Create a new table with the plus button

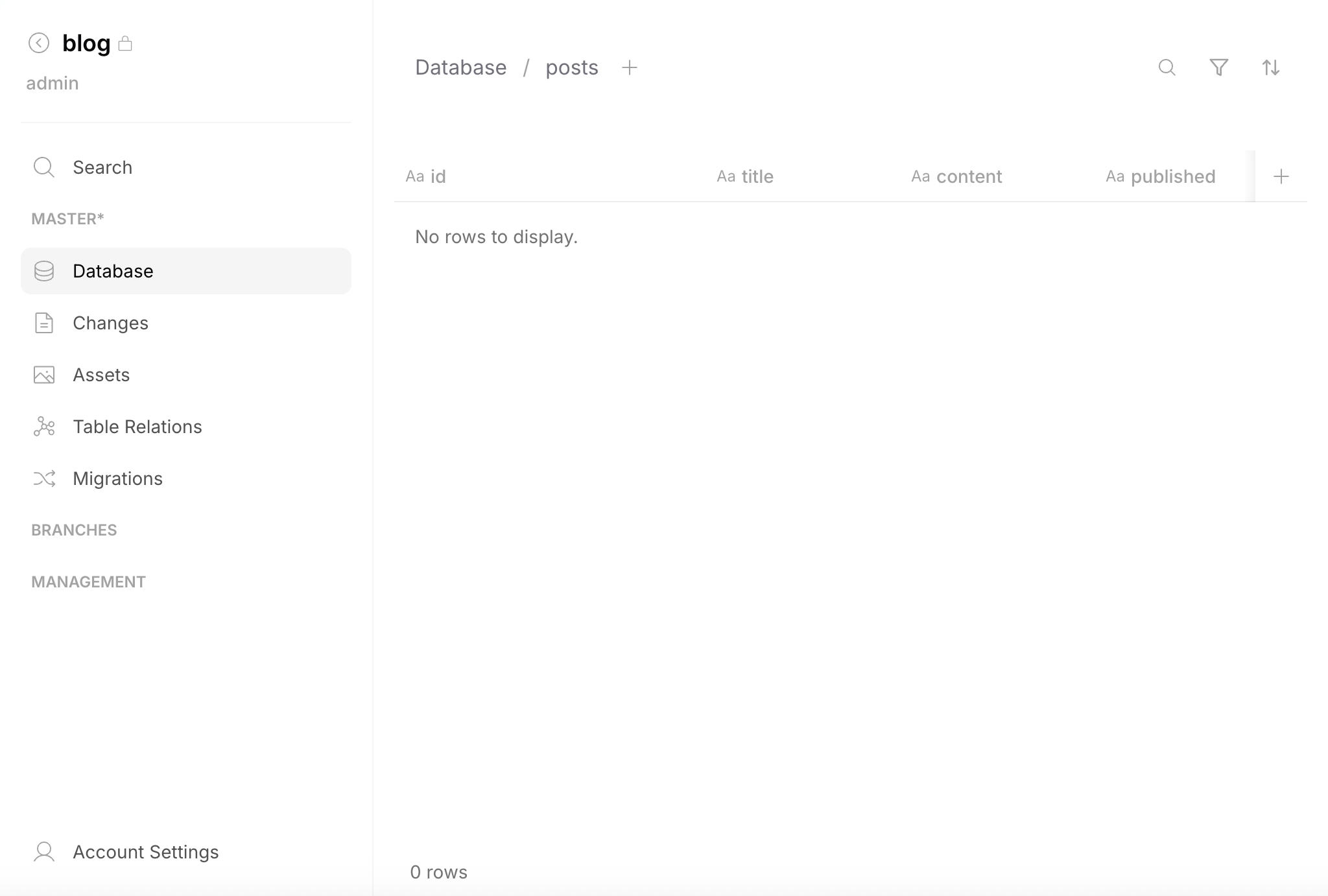point(630,67)
